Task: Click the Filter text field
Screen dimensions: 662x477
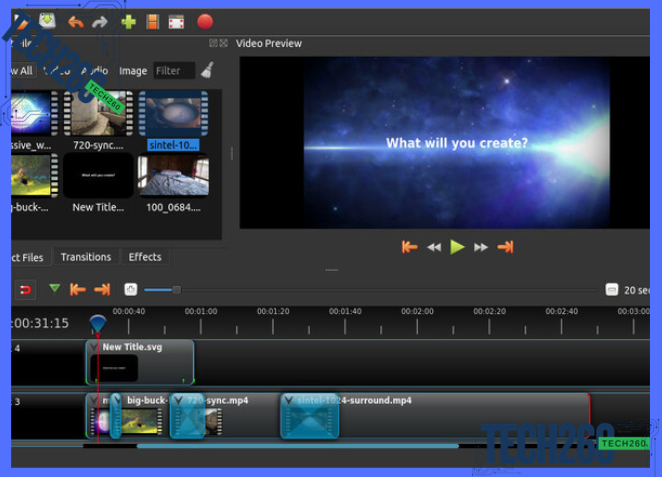Action: (x=174, y=71)
